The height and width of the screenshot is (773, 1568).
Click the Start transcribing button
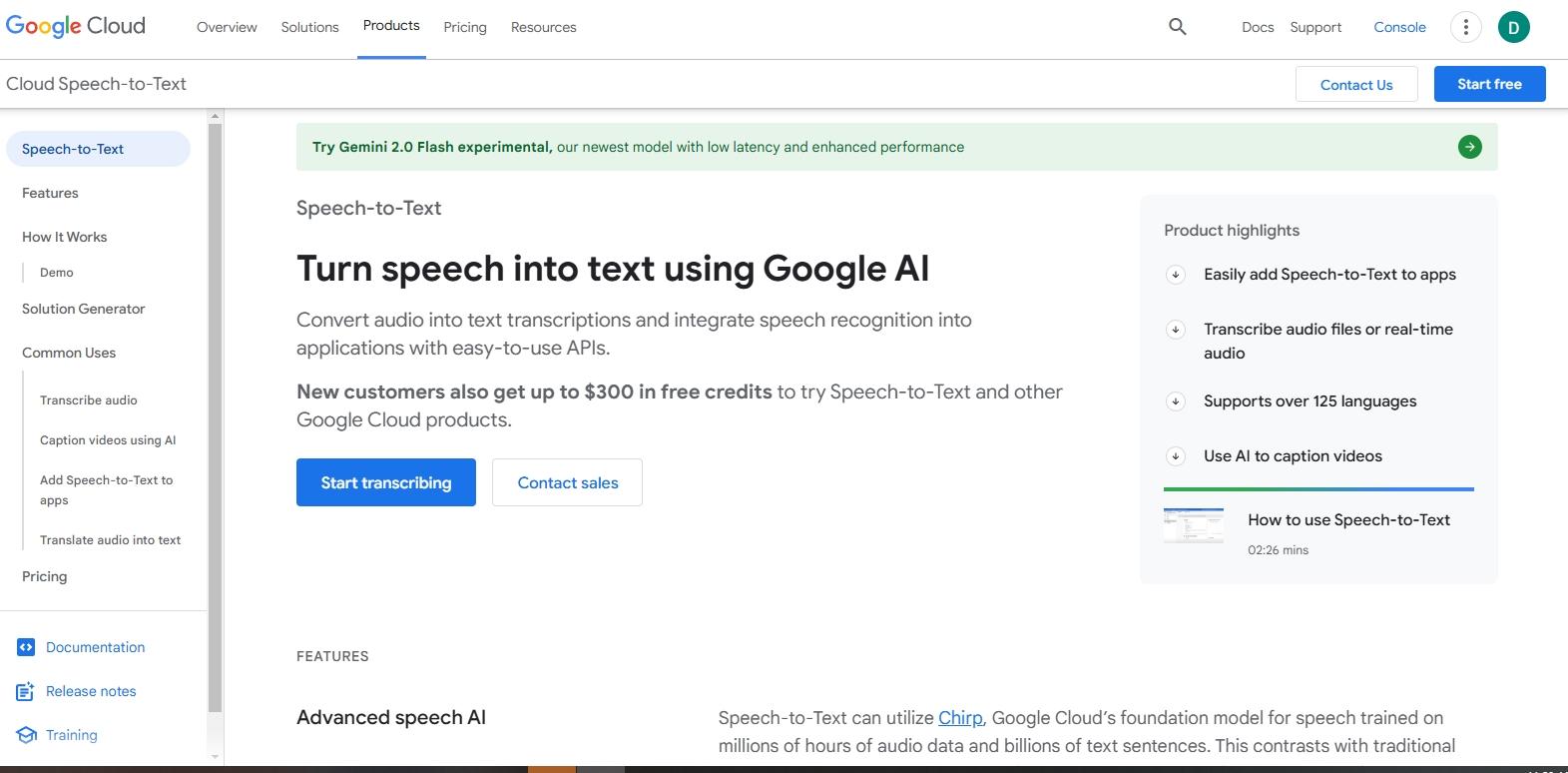tap(386, 482)
